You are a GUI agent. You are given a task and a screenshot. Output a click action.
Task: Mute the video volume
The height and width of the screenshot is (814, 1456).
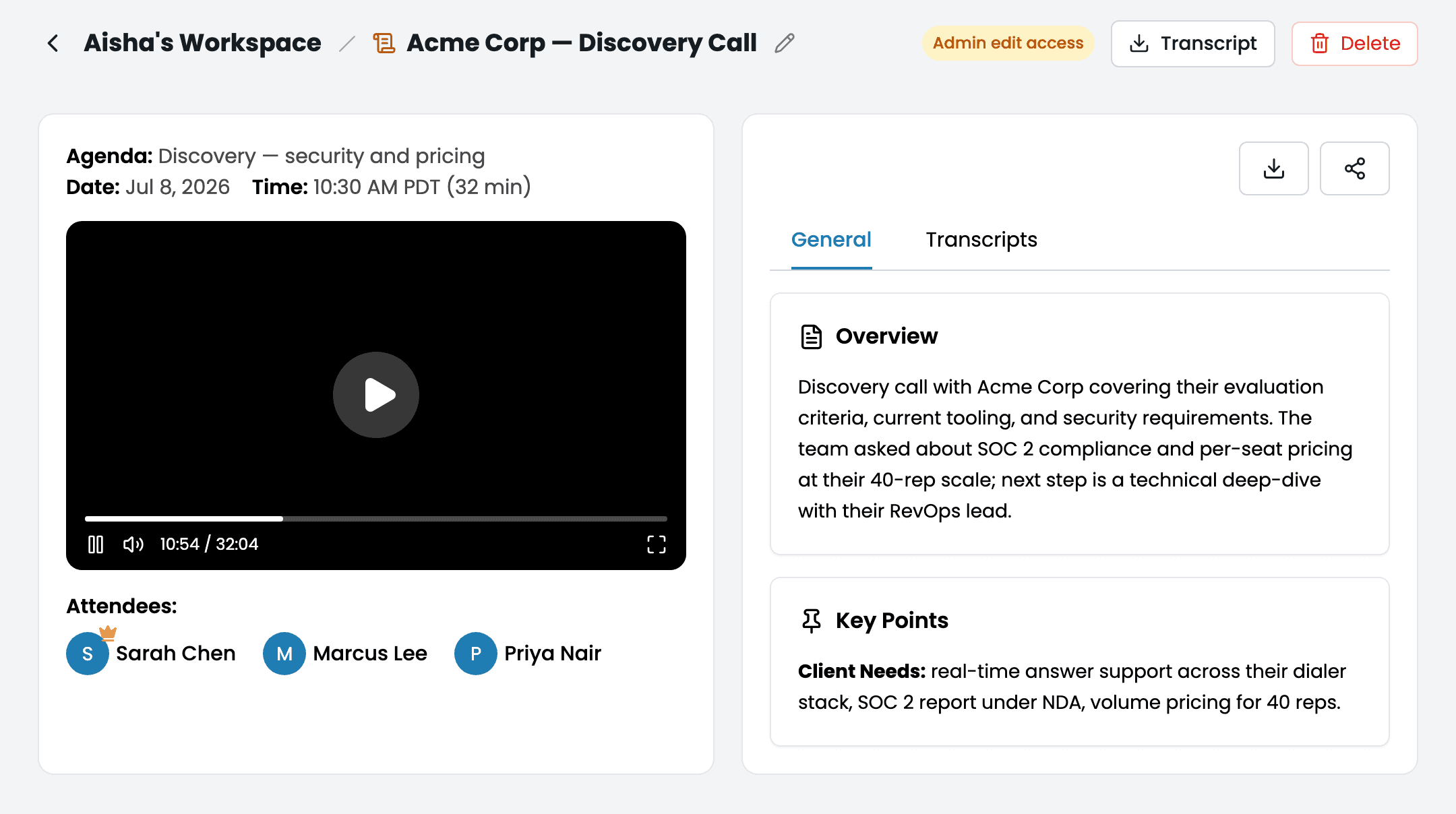click(x=133, y=544)
